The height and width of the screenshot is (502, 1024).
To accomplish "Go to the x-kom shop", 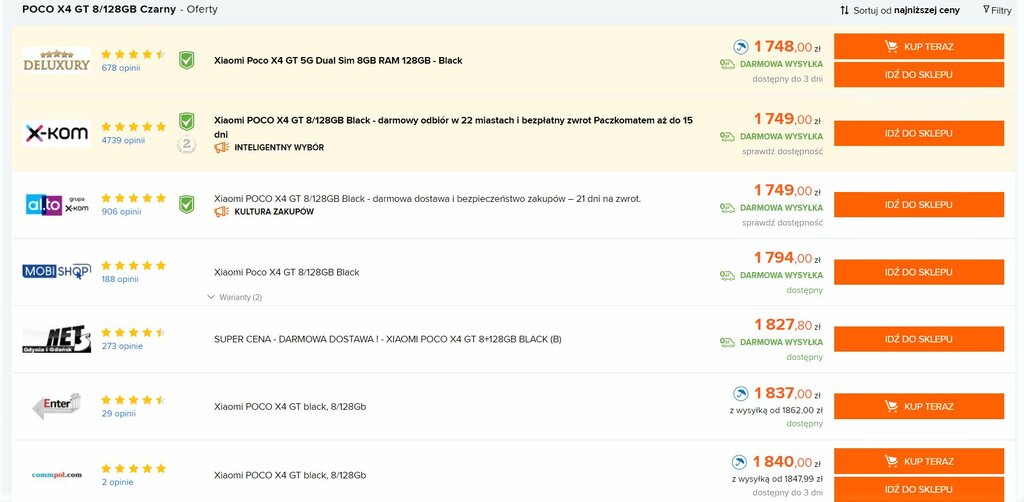I will [918, 133].
